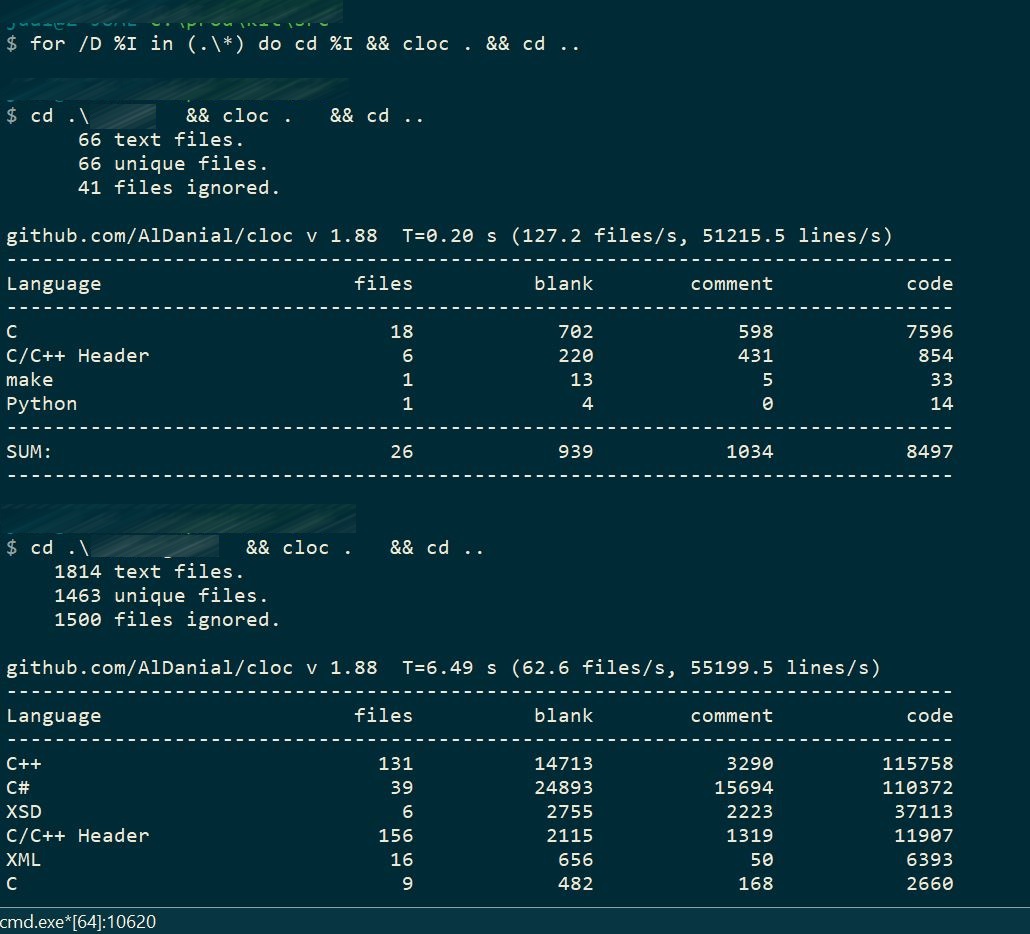Click 'C#' language row label
The width and height of the screenshot is (1030, 934).
pyautogui.click(x=18, y=788)
